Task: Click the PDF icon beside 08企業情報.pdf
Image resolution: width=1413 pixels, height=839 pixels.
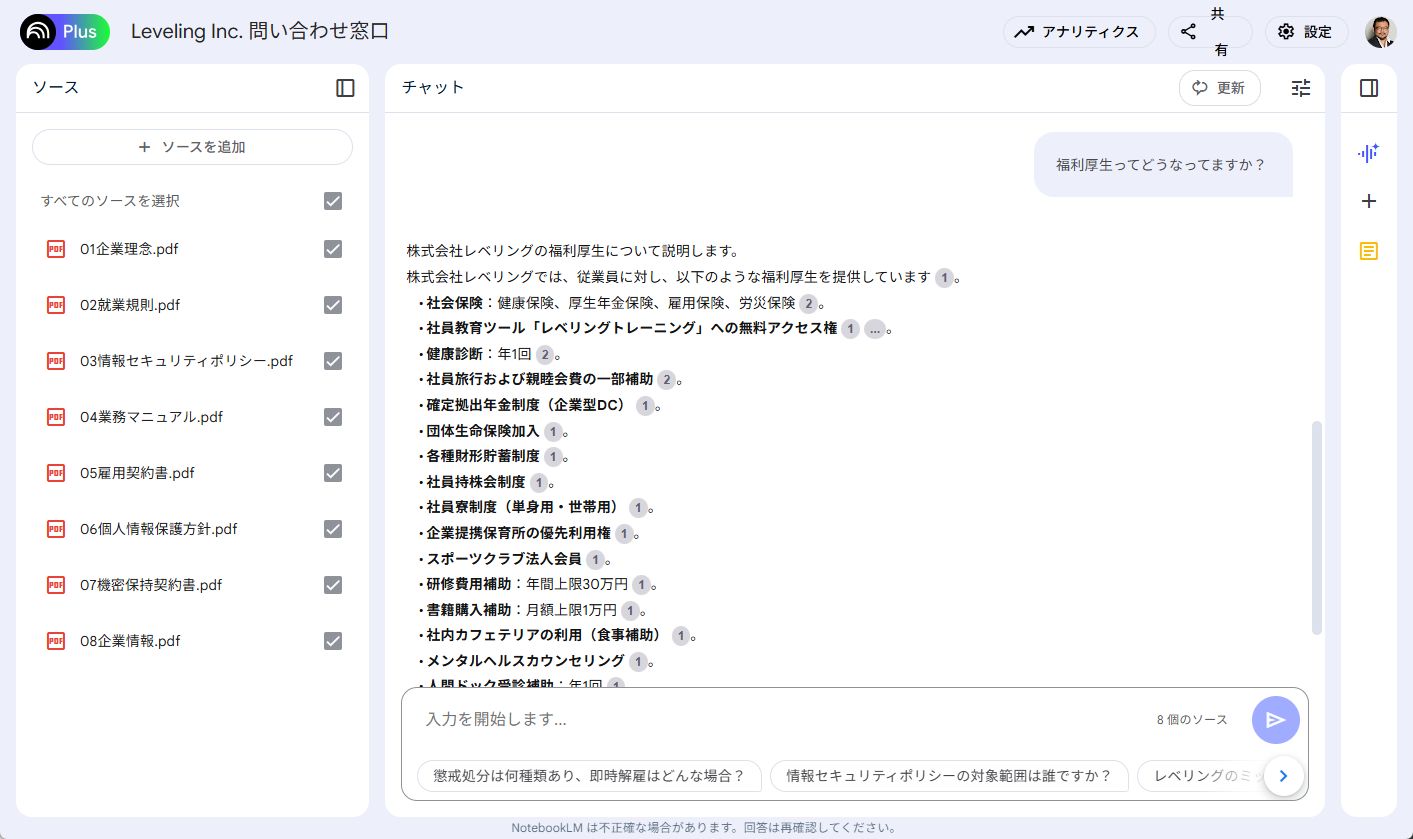Action: 56,641
